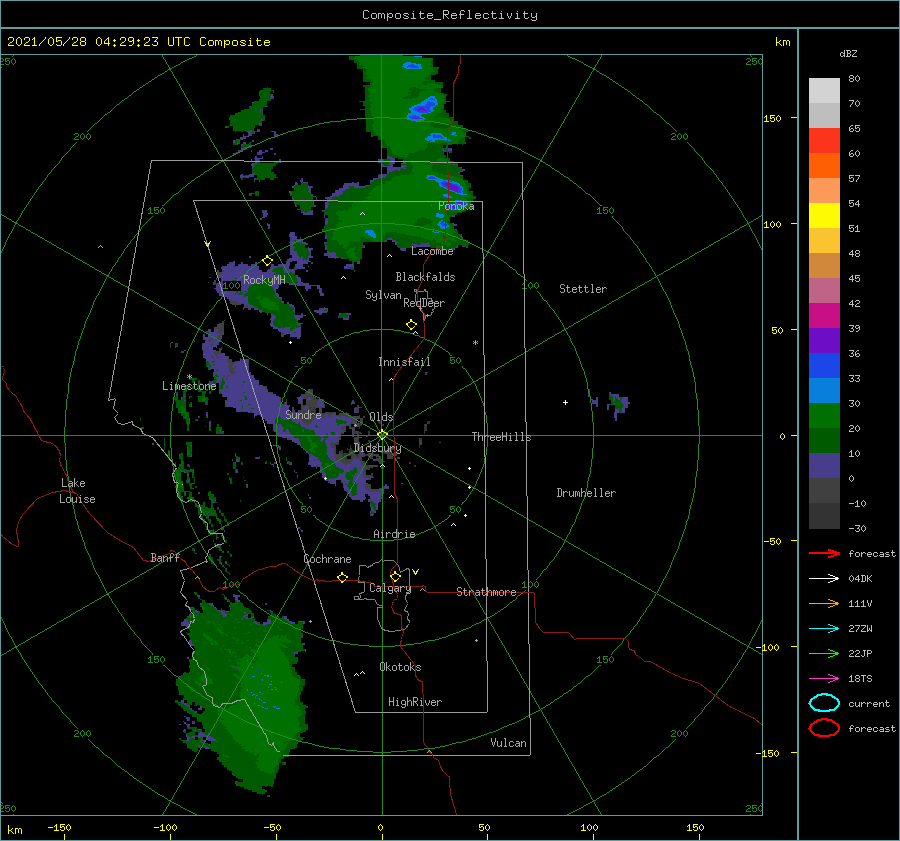Click the magenta 18TS arrow legend icon
The image size is (900, 841).
pos(824,679)
